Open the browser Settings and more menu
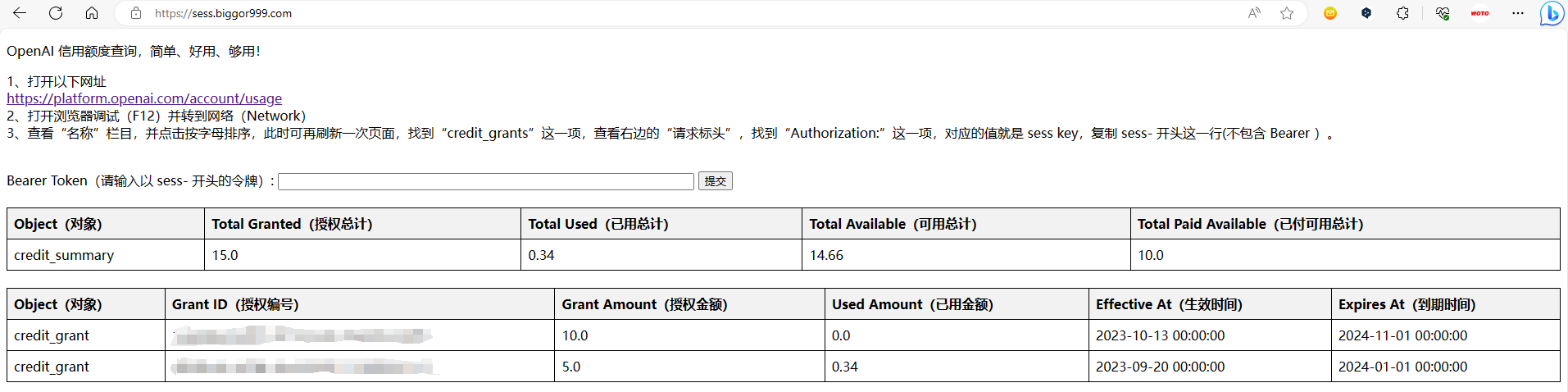The image size is (1568, 392). pos(1518,13)
